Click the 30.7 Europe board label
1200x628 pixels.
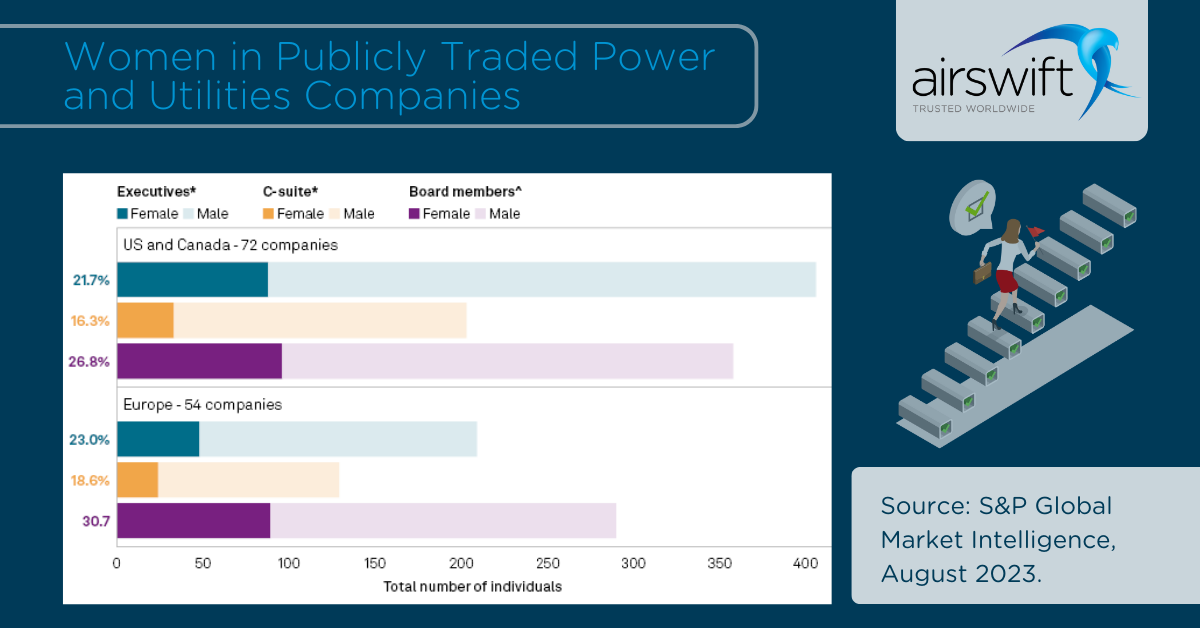pyautogui.click(x=93, y=520)
